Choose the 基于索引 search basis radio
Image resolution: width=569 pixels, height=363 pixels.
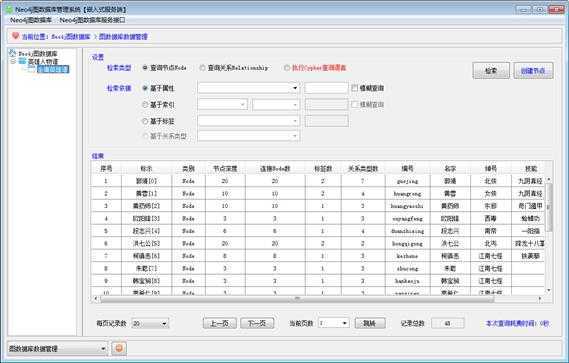[x=145, y=105]
